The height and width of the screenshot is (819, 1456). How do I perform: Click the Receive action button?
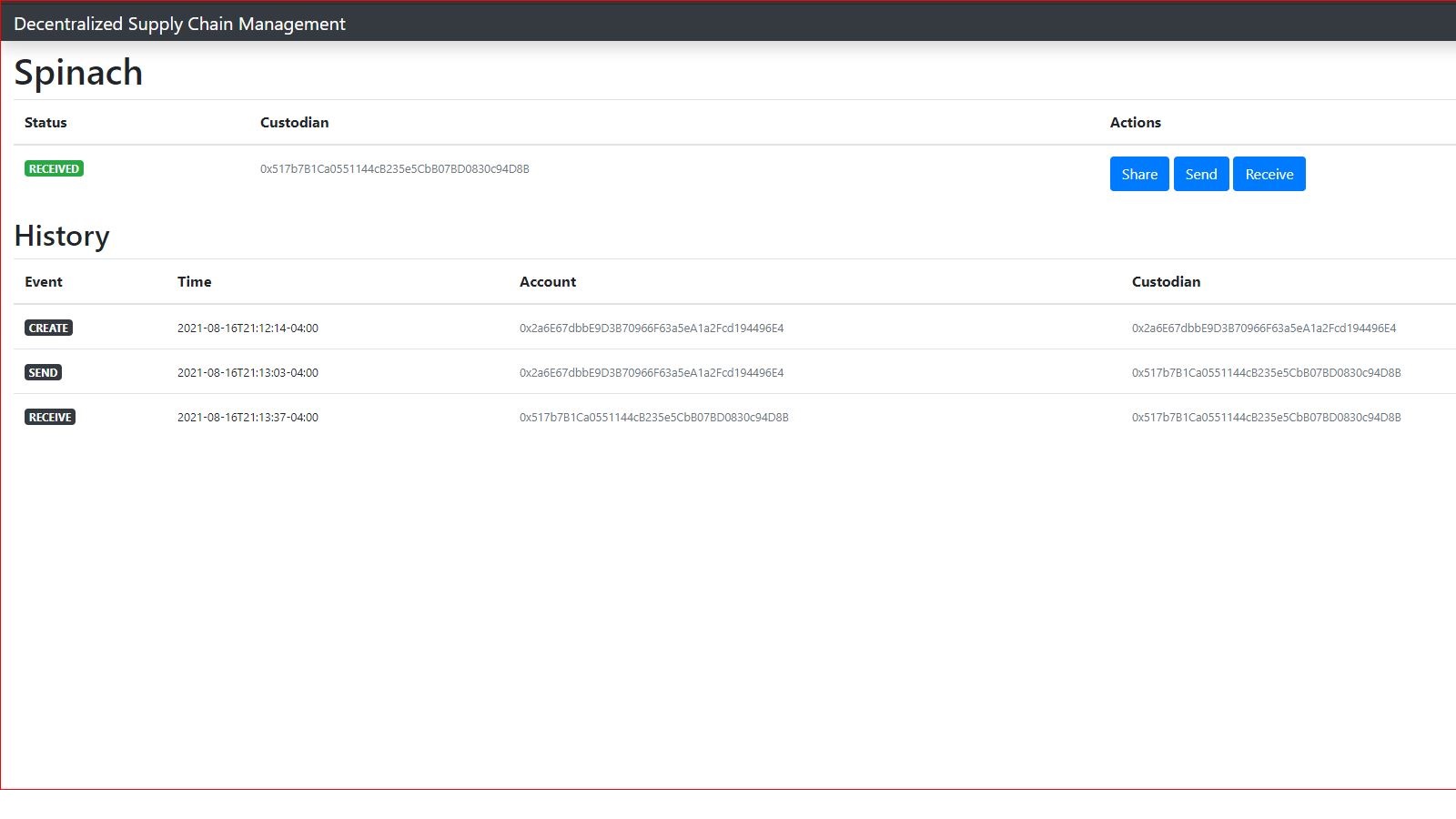click(x=1269, y=174)
